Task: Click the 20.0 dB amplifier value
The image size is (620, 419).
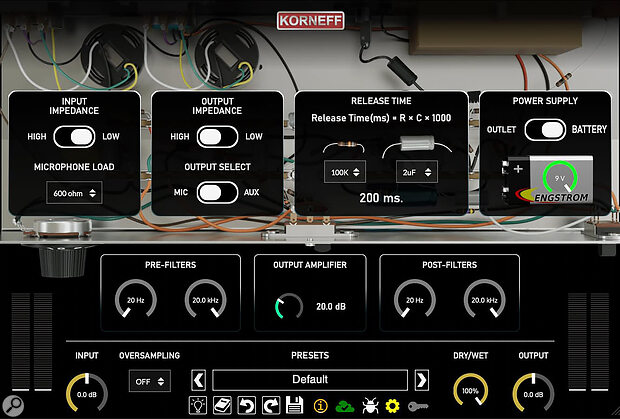Action: (331, 306)
